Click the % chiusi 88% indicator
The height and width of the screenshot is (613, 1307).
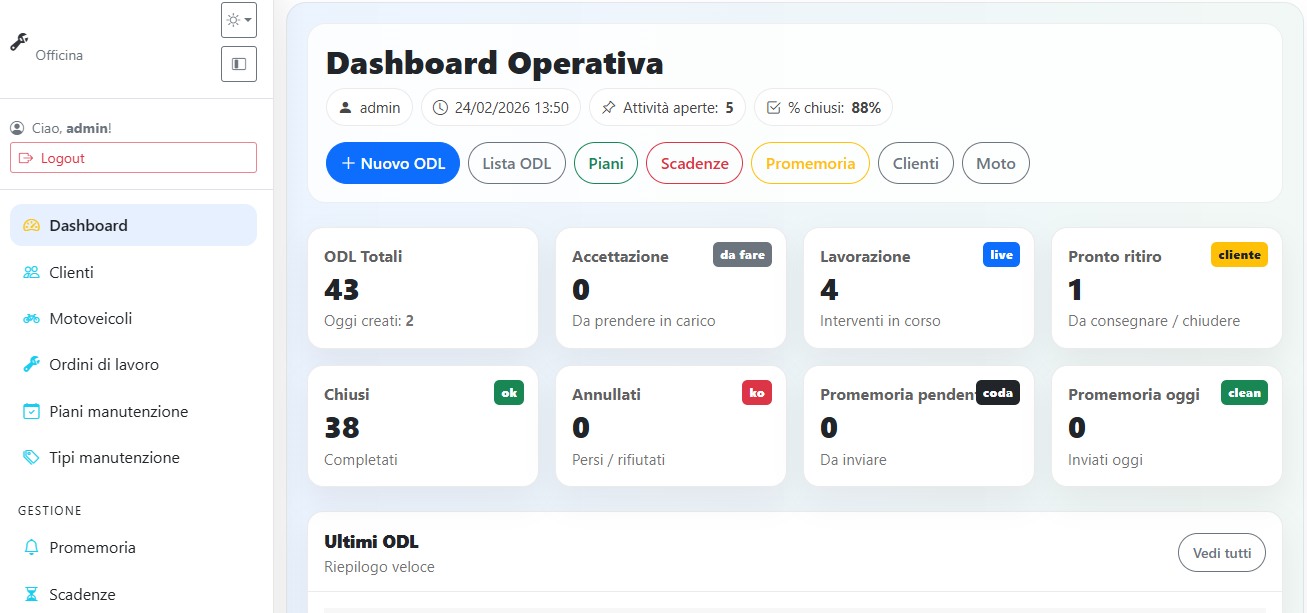(x=823, y=107)
